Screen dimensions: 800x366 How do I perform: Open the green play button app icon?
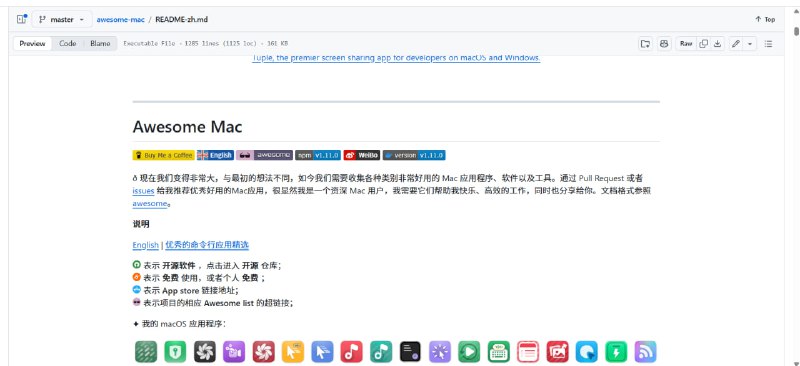click(x=469, y=352)
